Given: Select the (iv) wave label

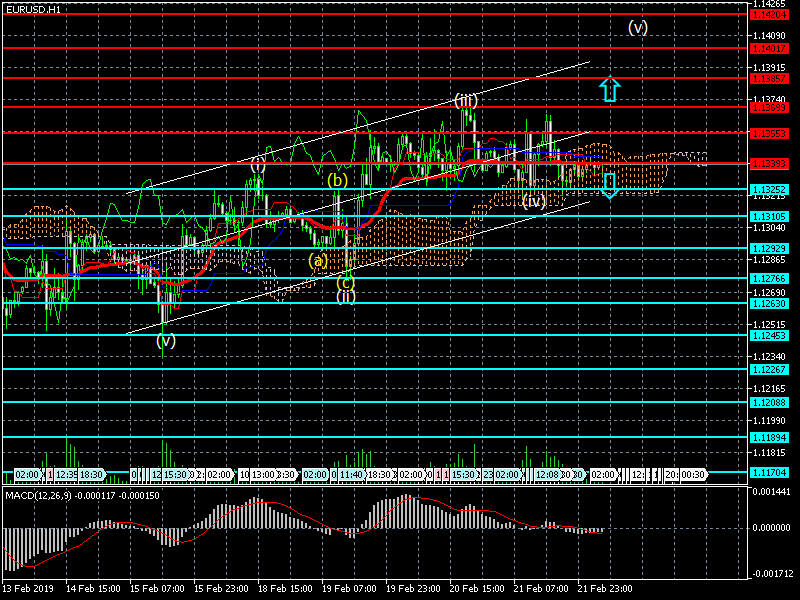Looking at the screenshot, I should point(534,201).
